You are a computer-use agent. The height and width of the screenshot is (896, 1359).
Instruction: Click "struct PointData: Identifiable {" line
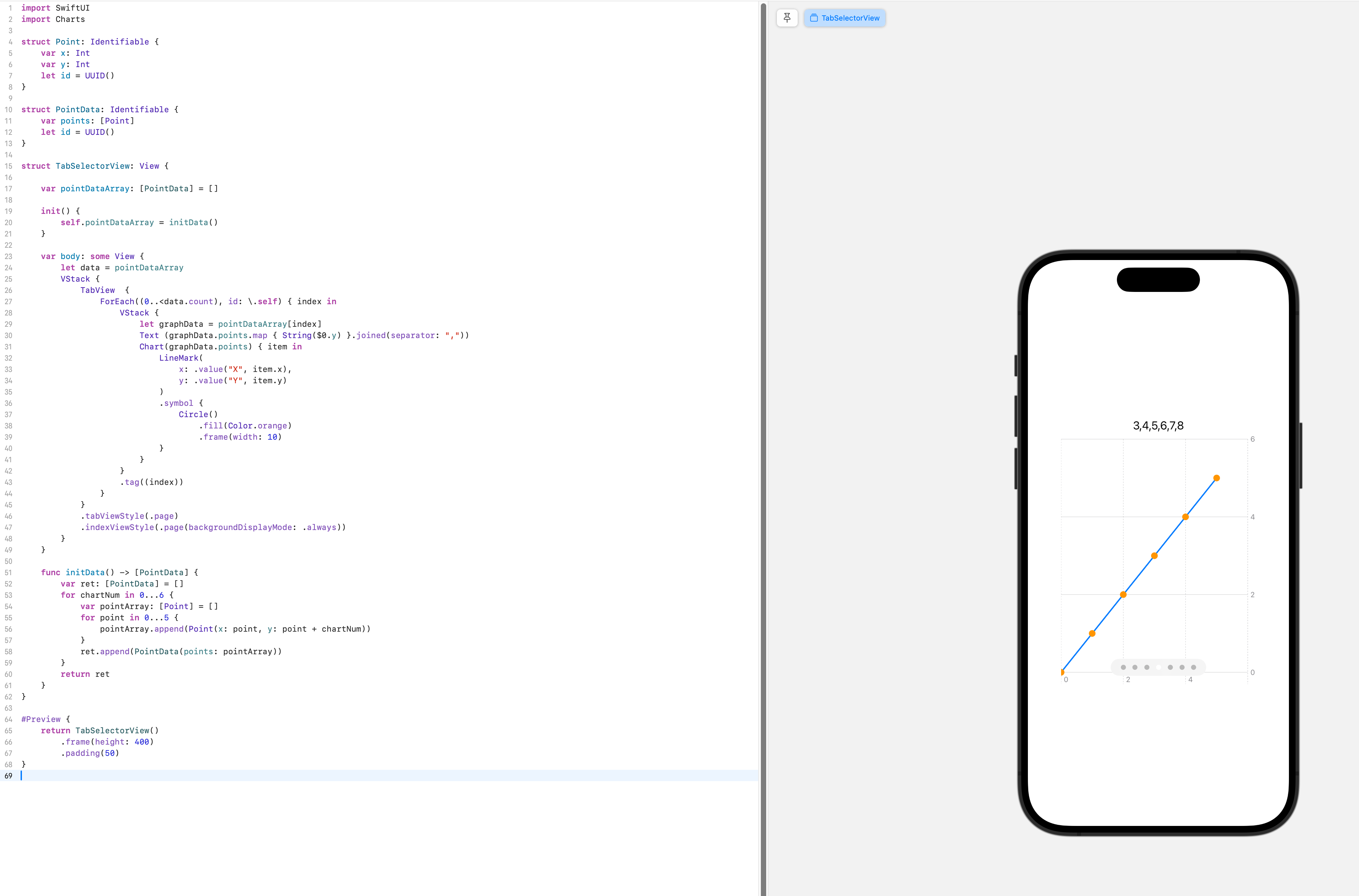pyautogui.click(x=100, y=110)
